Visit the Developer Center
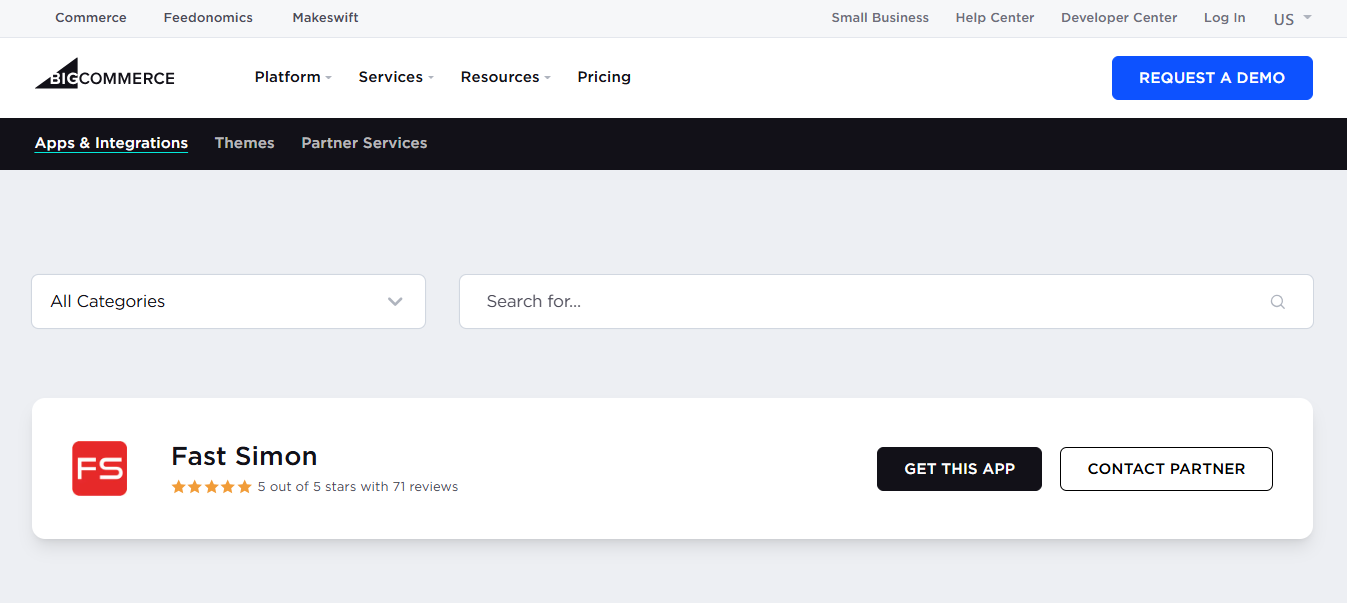The width and height of the screenshot is (1347, 603). tap(1118, 17)
